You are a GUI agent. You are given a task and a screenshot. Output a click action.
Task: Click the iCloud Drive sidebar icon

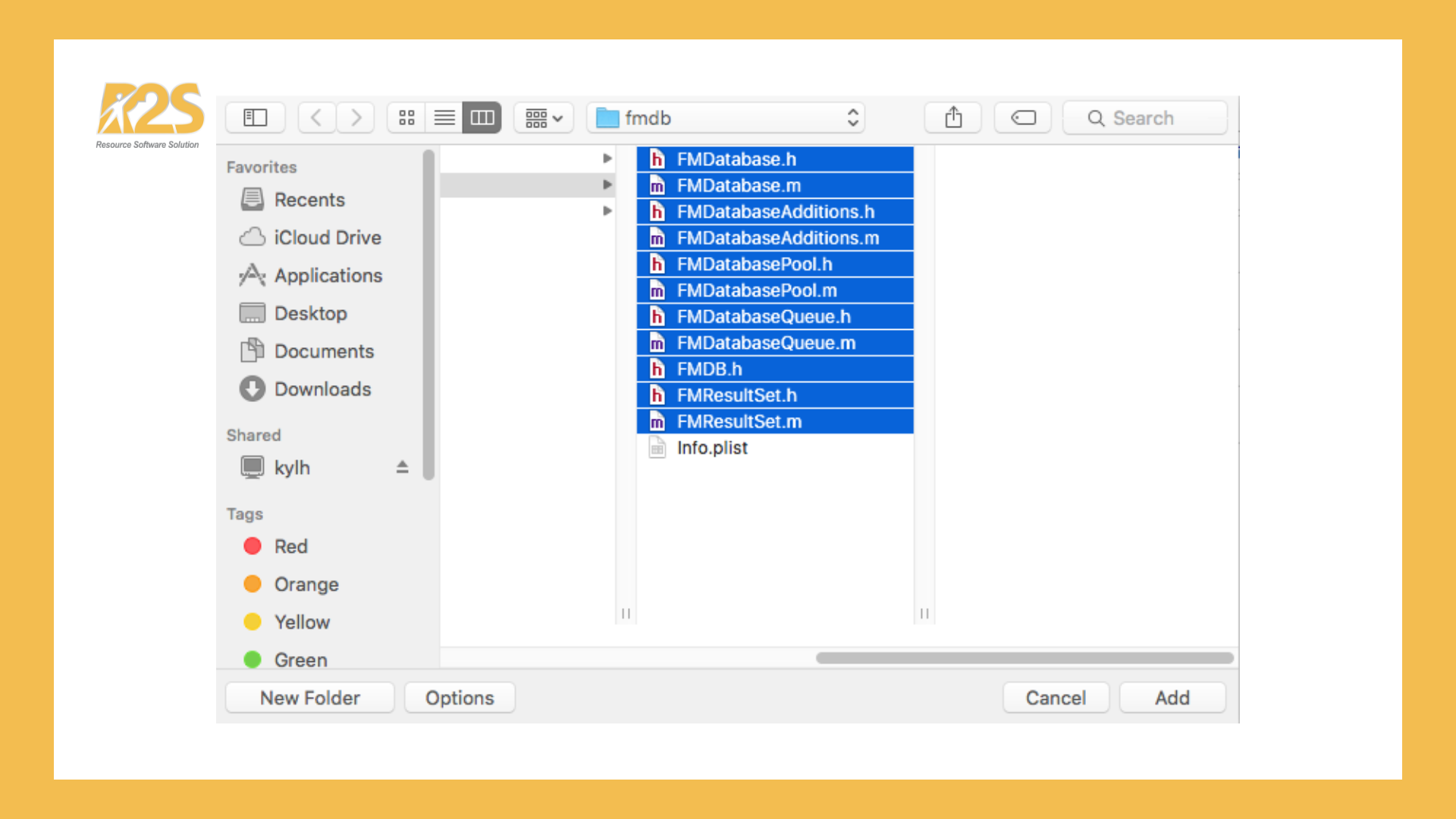[x=251, y=237]
